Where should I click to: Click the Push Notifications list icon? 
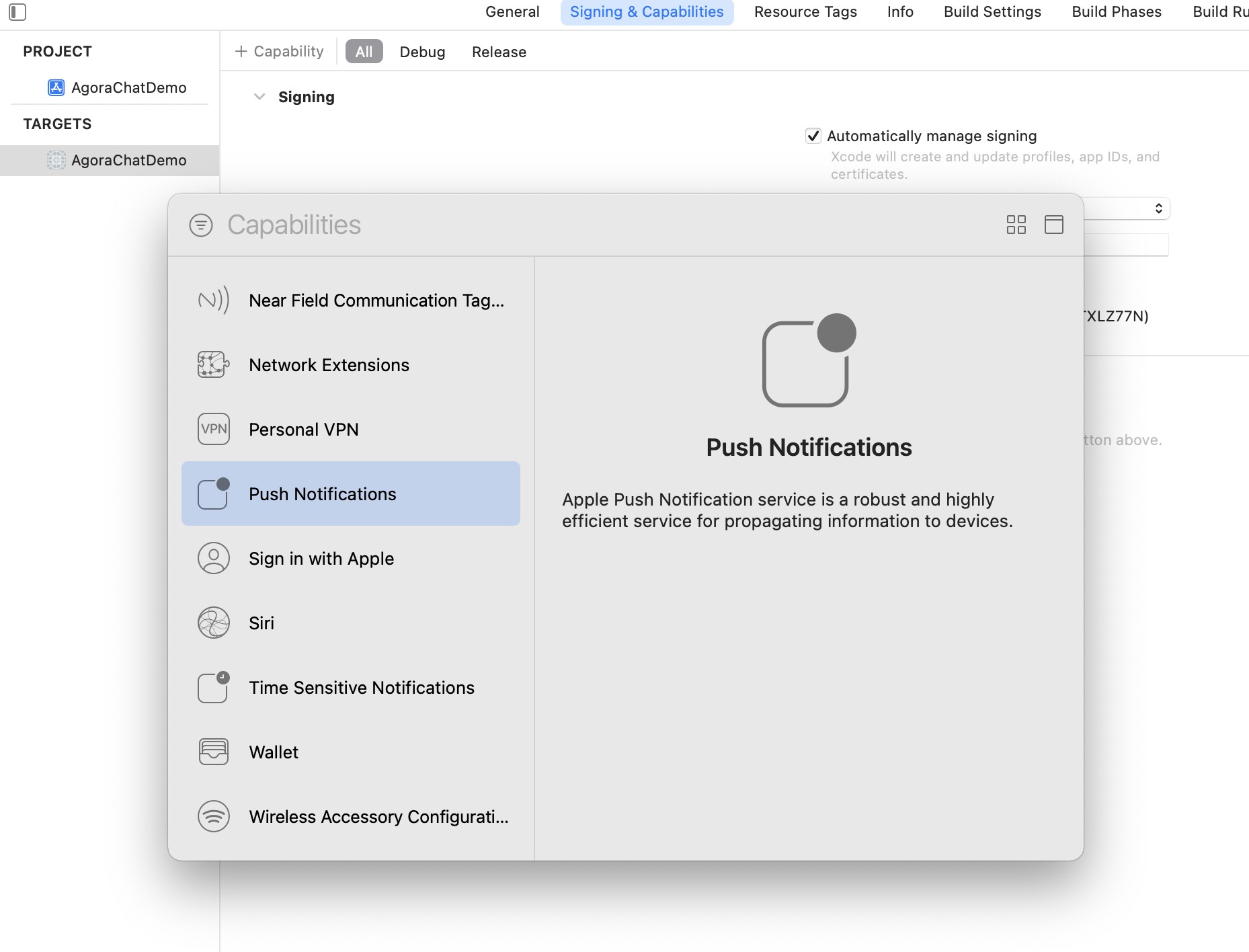(214, 493)
